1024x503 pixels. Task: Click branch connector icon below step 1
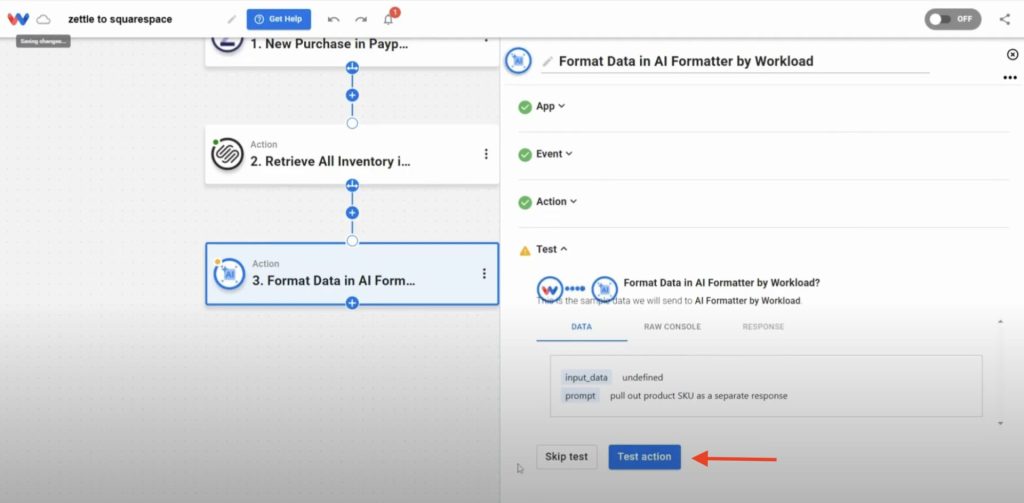coord(352,67)
